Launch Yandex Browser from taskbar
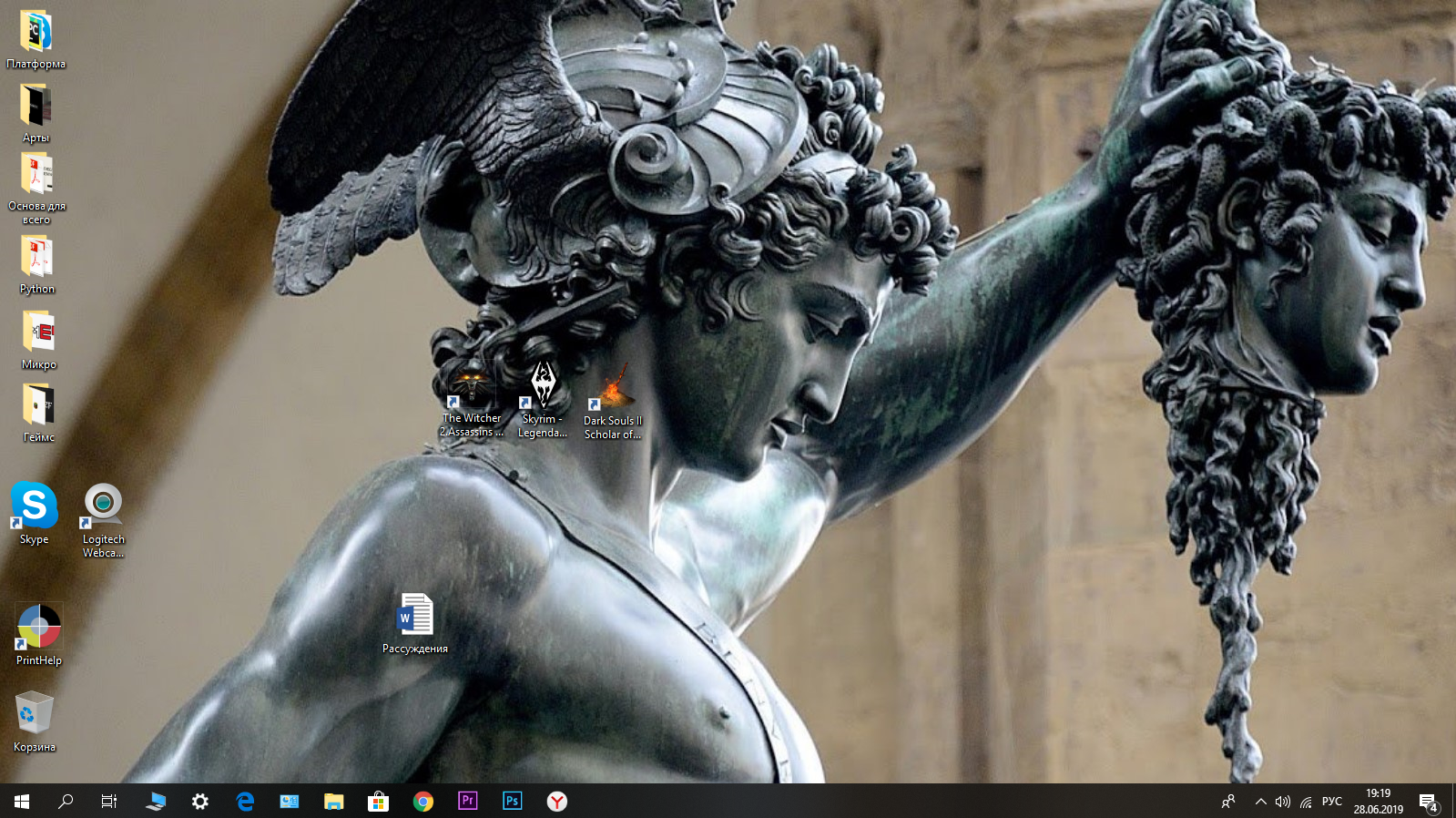This screenshot has height=818, width=1456. tap(557, 802)
